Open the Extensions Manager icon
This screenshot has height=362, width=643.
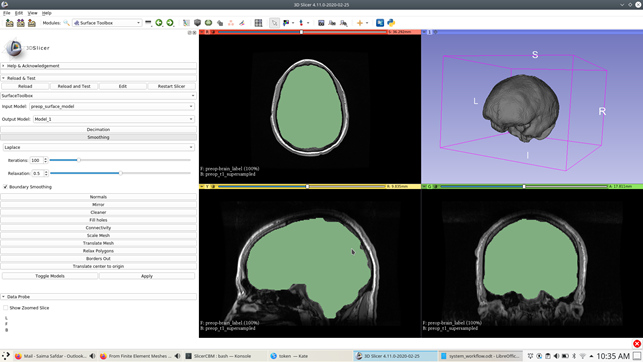coord(380,23)
